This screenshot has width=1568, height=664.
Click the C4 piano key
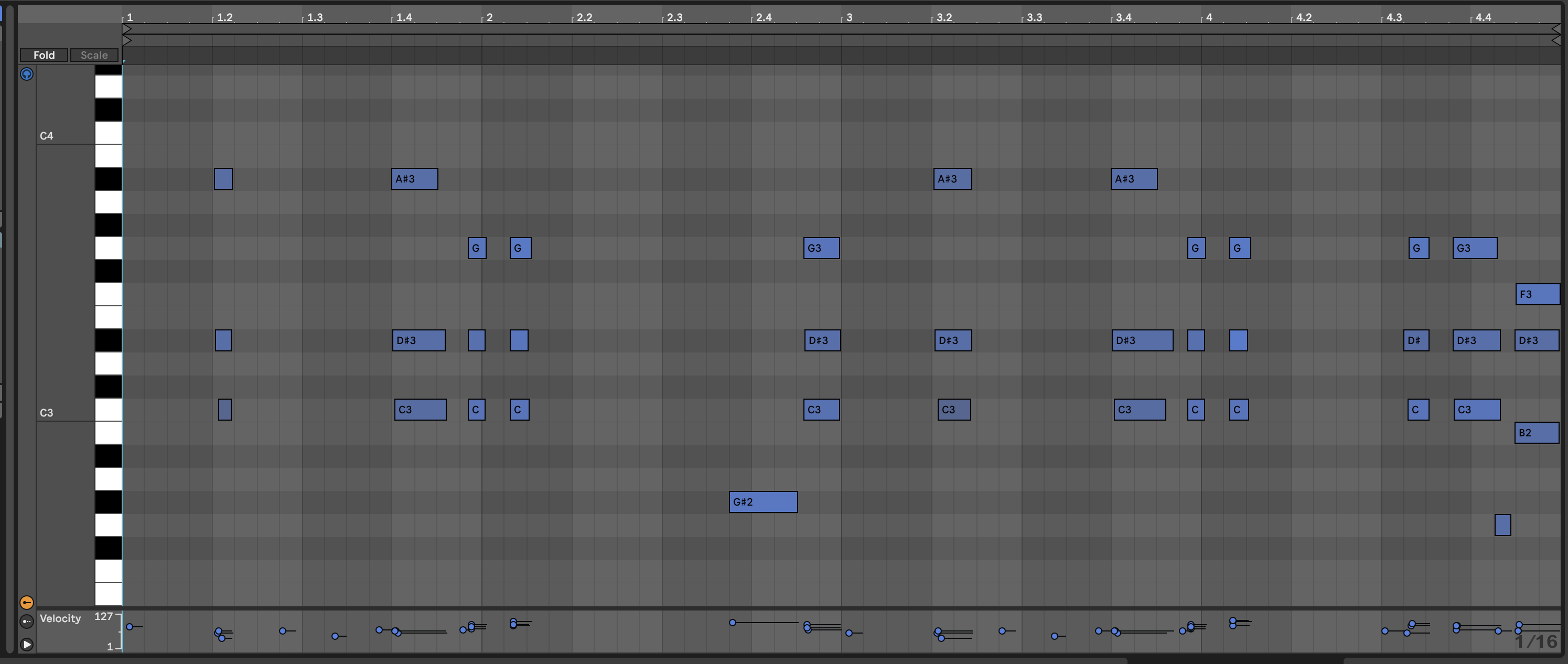tap(109, 133)
